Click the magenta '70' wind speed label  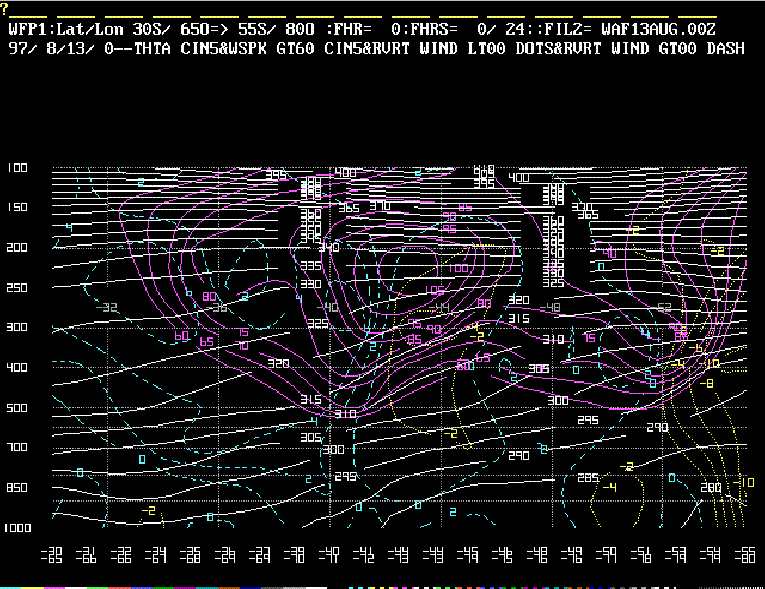coord(243,345)
